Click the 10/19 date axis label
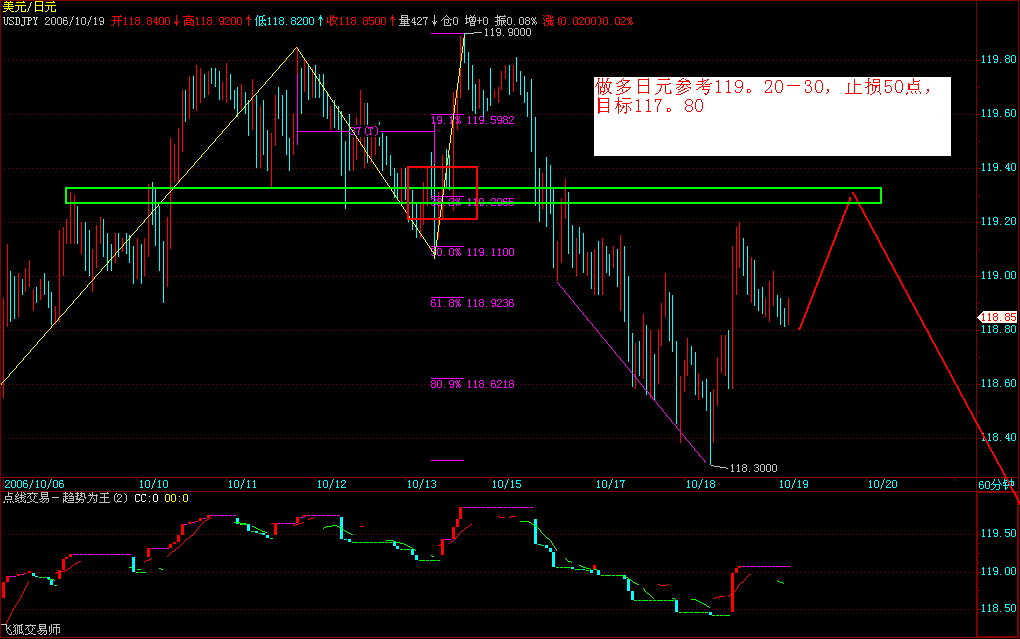The image size is (1020, 639). tap(794, 484)
